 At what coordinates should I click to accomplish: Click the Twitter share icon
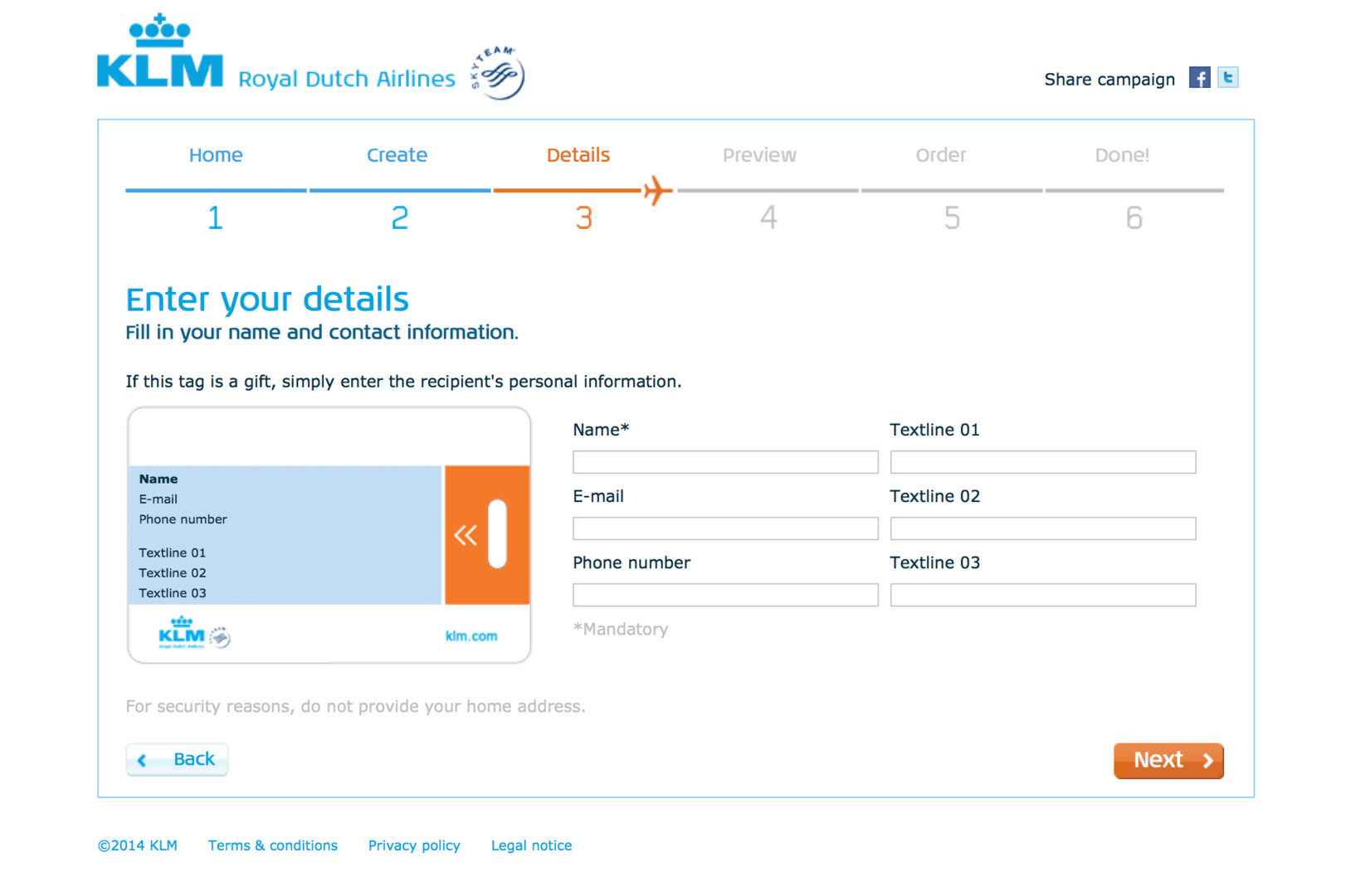(x=1227, y=78)
